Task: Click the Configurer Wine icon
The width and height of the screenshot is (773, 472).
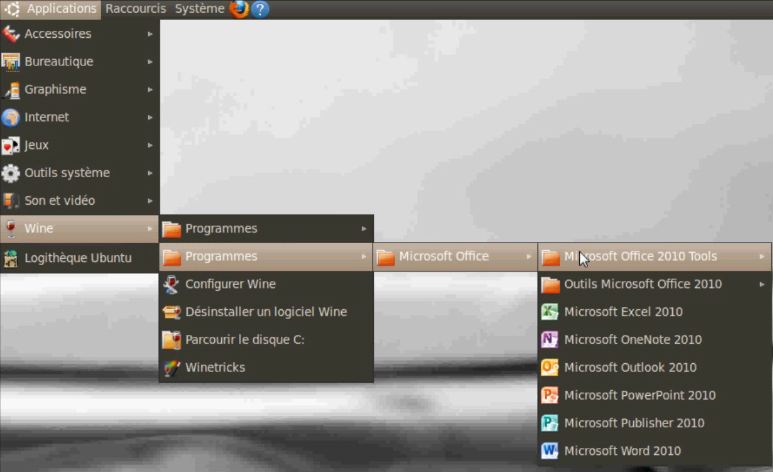Action: [171, 285]
